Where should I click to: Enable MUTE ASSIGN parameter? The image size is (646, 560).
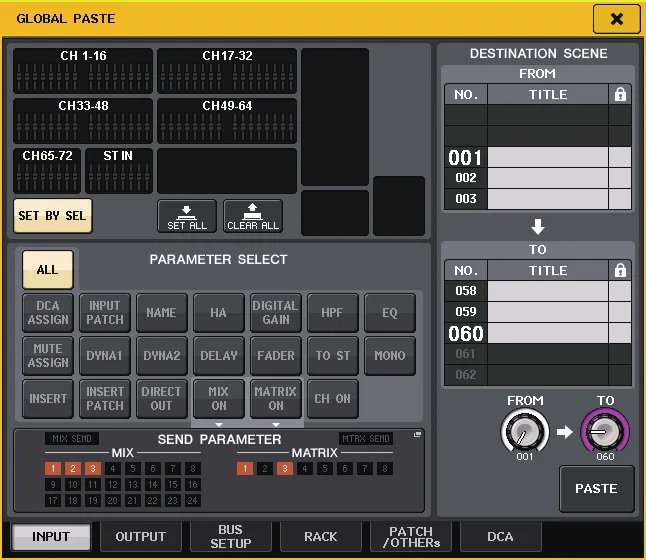pos(48,356)
